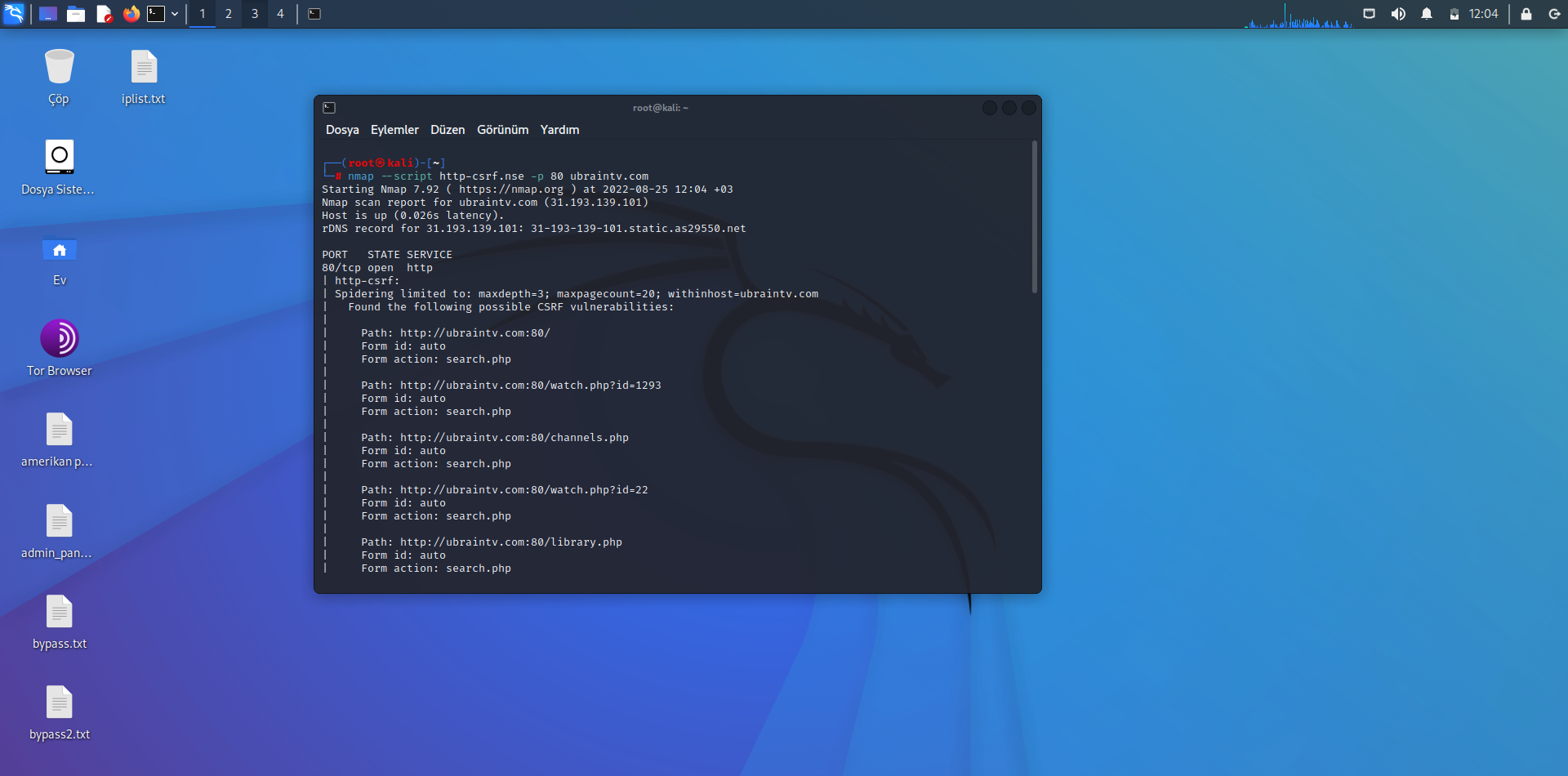This screenshot has height=776, width=1568.
Task: Expand the terminal launcher dropdown arrow
Action: click(x=175, y=14)
